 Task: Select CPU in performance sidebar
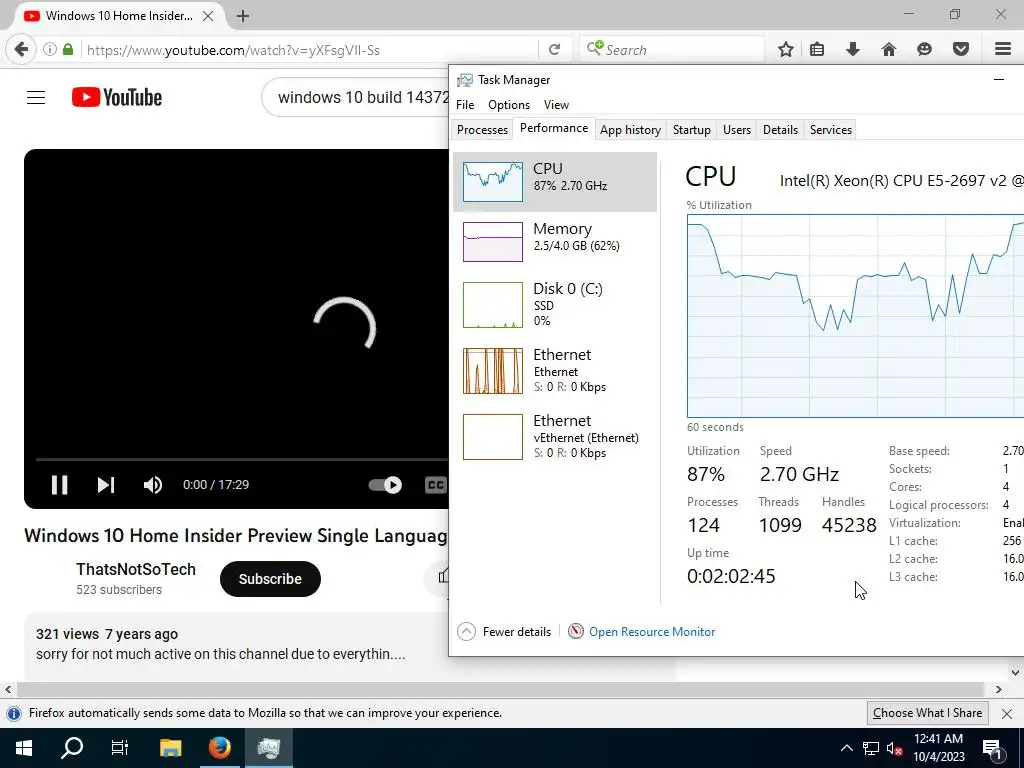pos(555,182)
